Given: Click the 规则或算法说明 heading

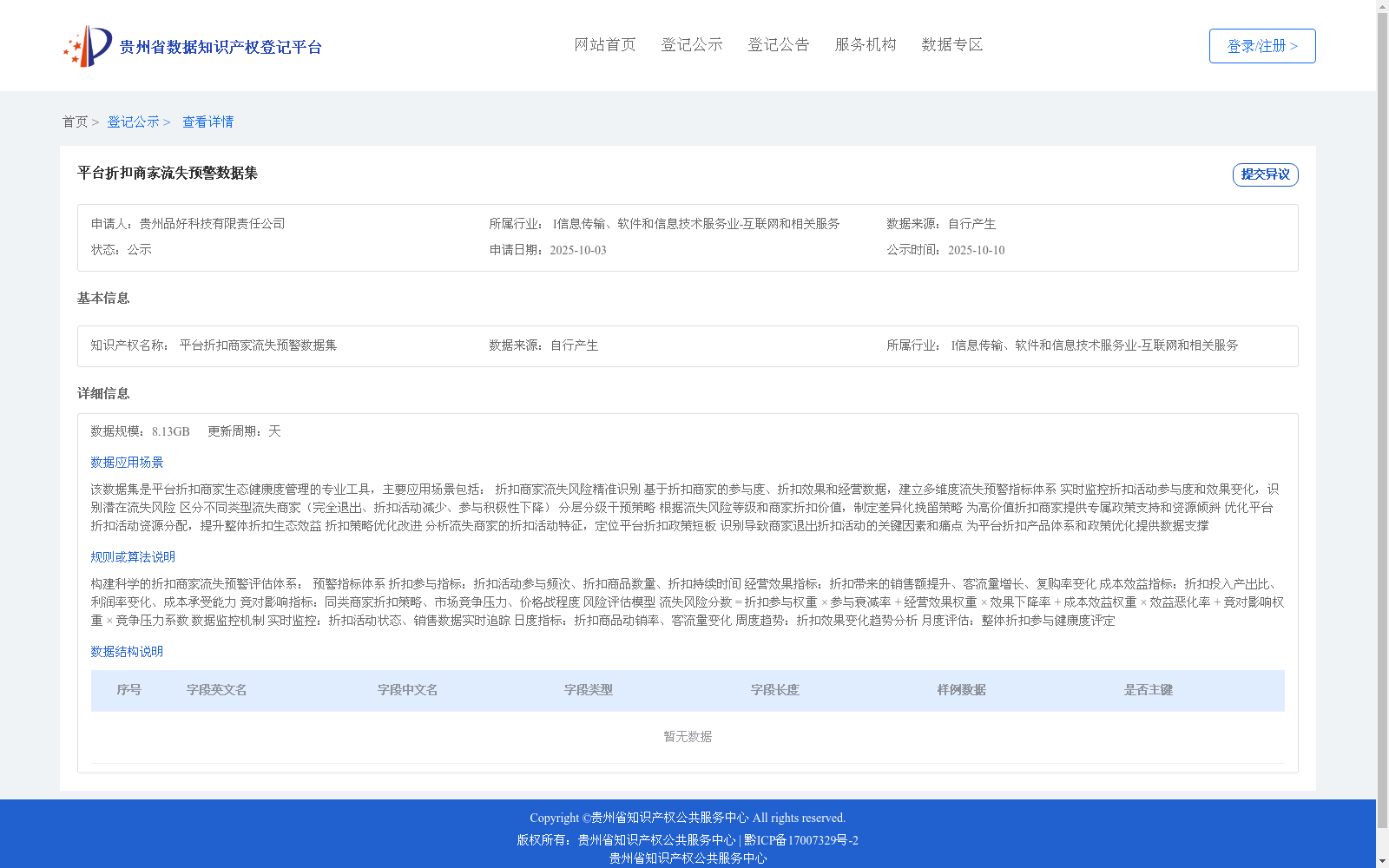Looking at the screenshot, I should tap(133, 557).
